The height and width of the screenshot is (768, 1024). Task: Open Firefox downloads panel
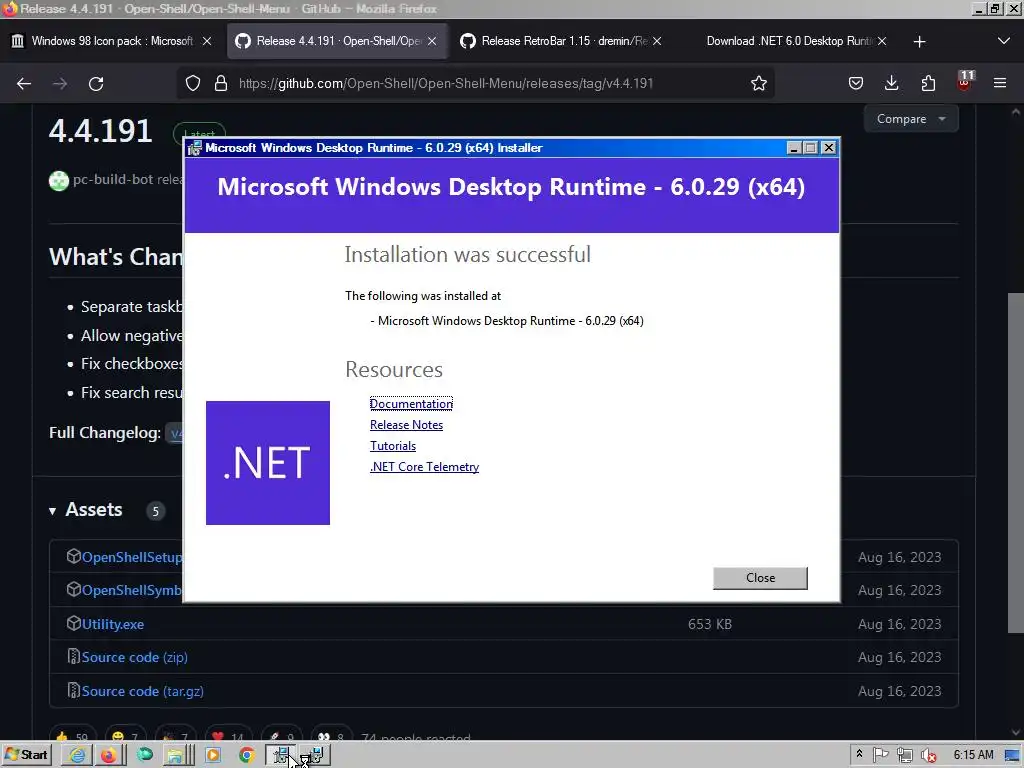(x=891, y=84)
